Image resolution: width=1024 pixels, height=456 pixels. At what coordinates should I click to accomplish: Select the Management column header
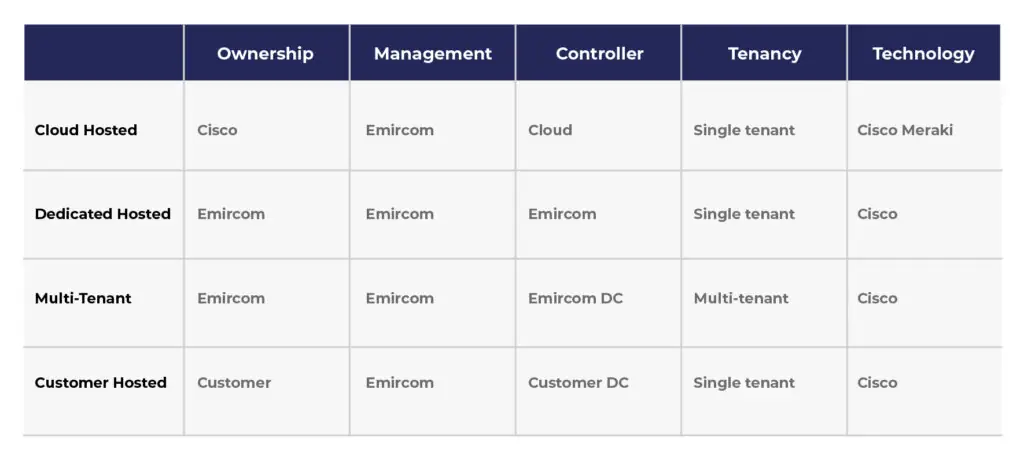point(432,54)
